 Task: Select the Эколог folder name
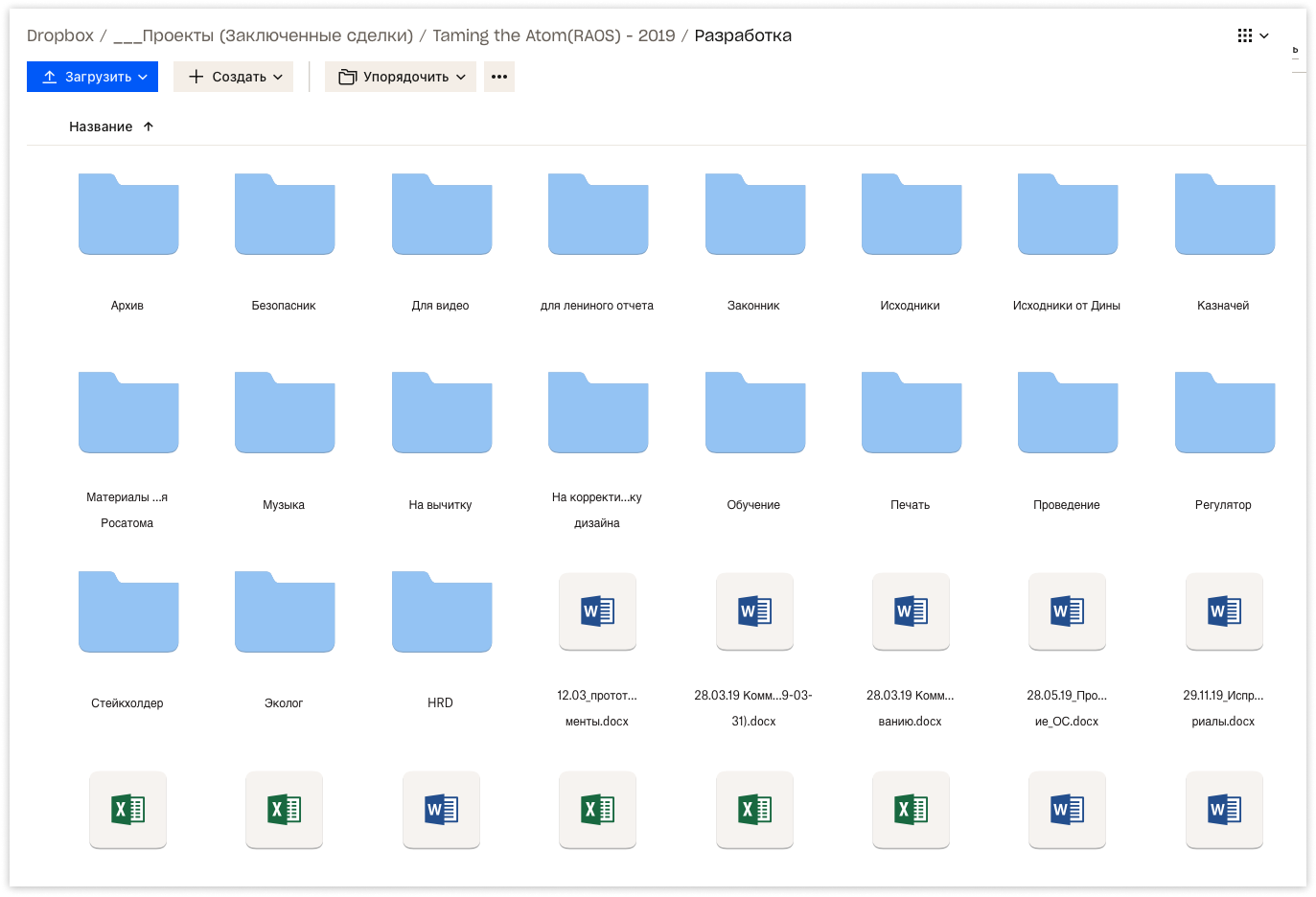284,703
